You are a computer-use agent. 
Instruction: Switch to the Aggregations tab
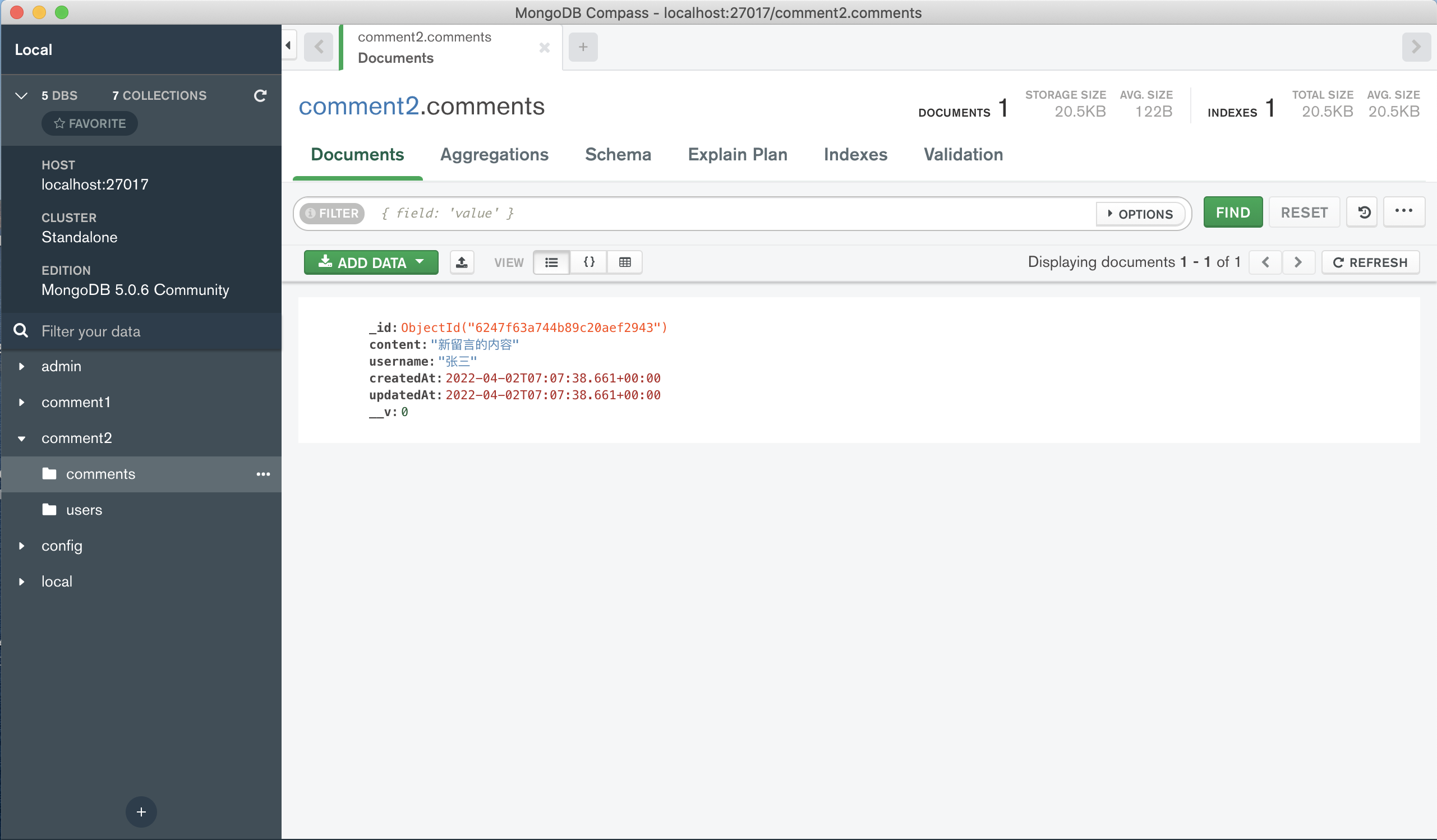494,155
